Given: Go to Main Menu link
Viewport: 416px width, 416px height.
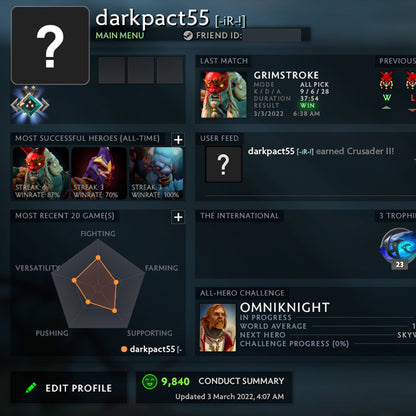Looking at the screenshot, I should pos(120,35).
